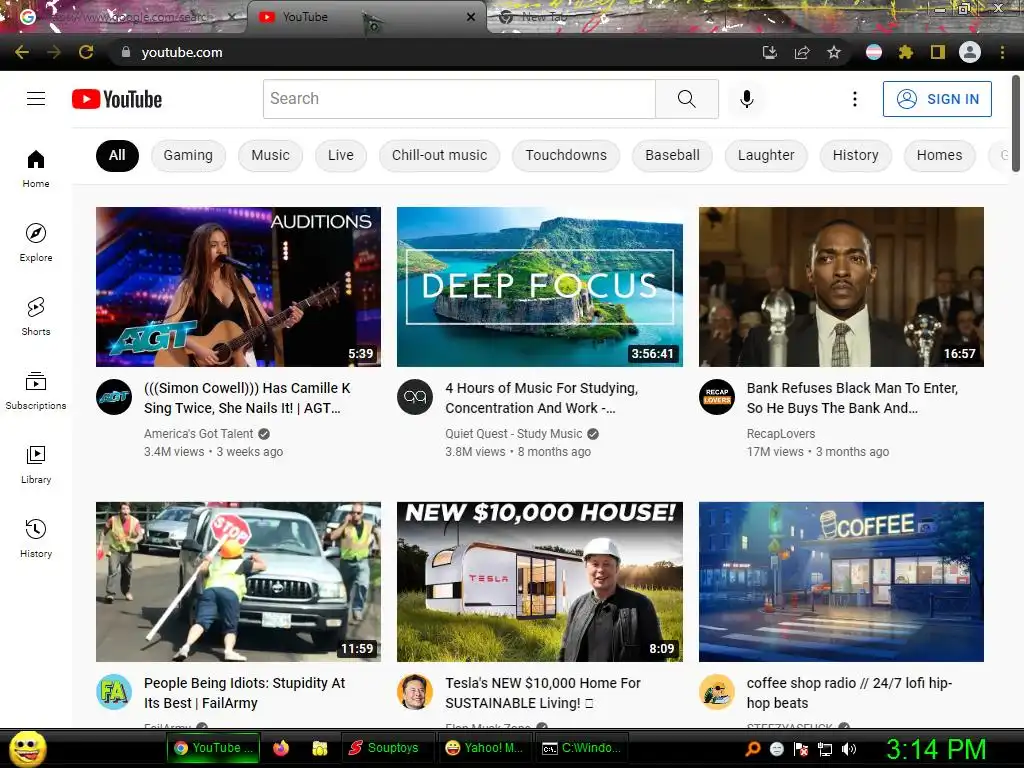Select the Homes filter chip
The height and width of the screenshot is (768, 1024).
(x=939, y=155)
